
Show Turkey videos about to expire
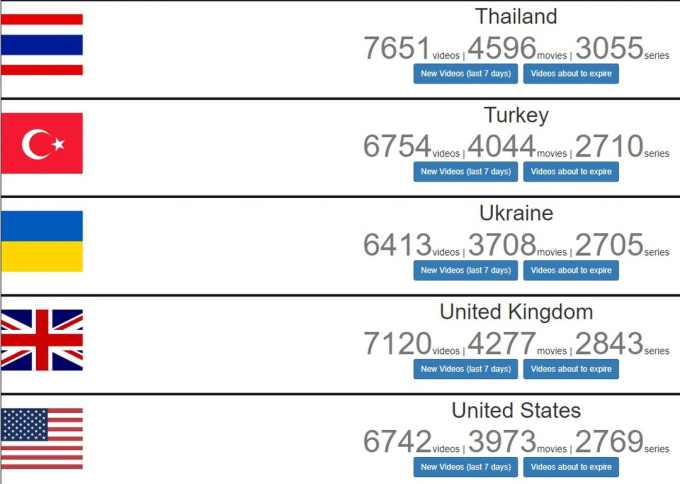(x=571, y=172)
